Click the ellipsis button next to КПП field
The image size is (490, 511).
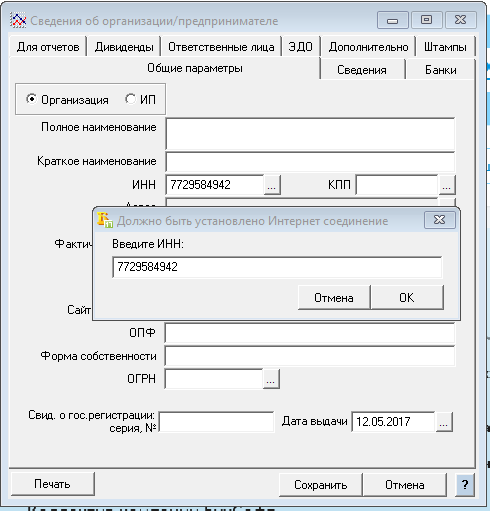coord(447,185)
